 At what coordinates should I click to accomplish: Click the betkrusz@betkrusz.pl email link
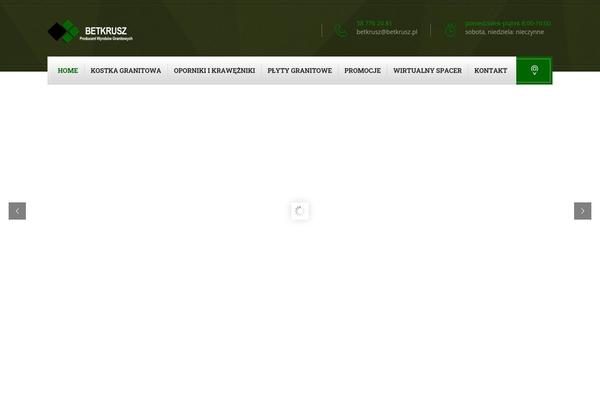pyautogui.click(x=387, y=32)
